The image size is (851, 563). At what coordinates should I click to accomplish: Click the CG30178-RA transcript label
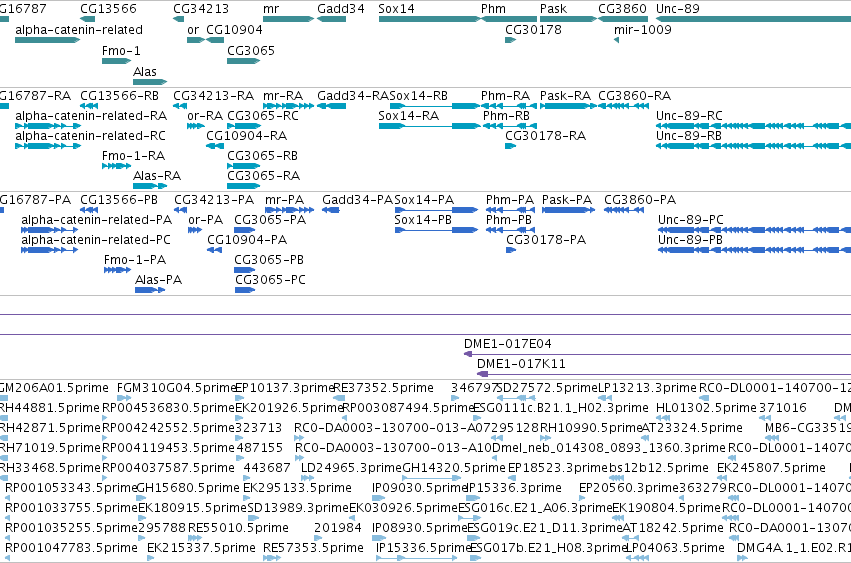click(545, 136)
